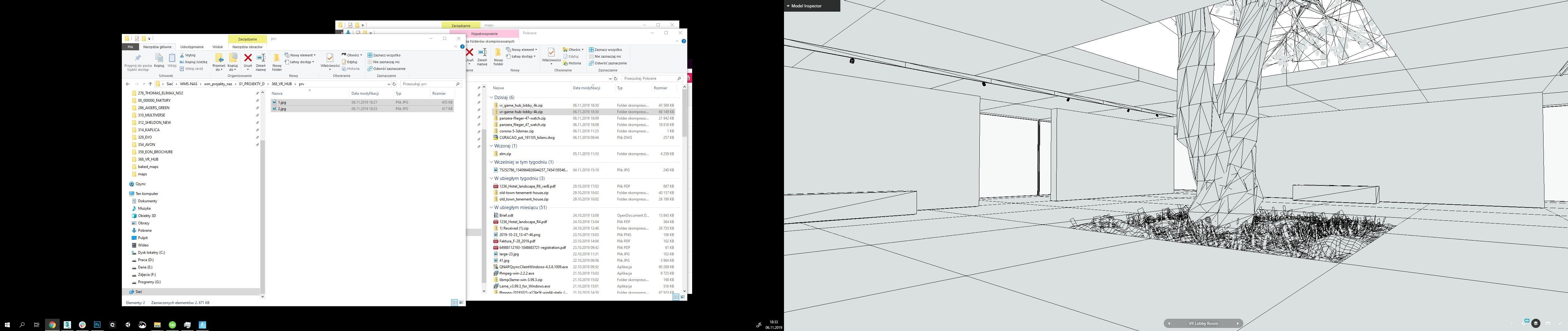This screenshot has width=1568, height=331.
Task: Go to next annotation after VR Lobby Room
Action: point(1238,323)
